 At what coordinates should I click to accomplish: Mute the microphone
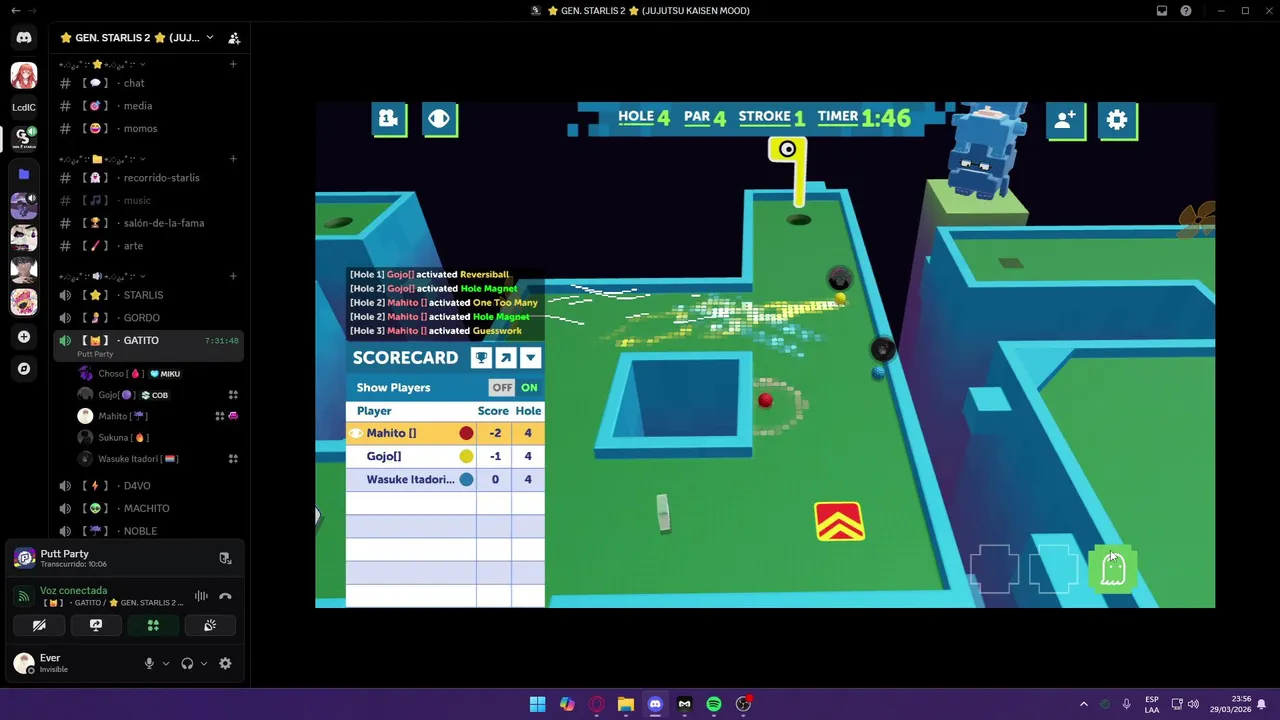(x=149, y=664)
